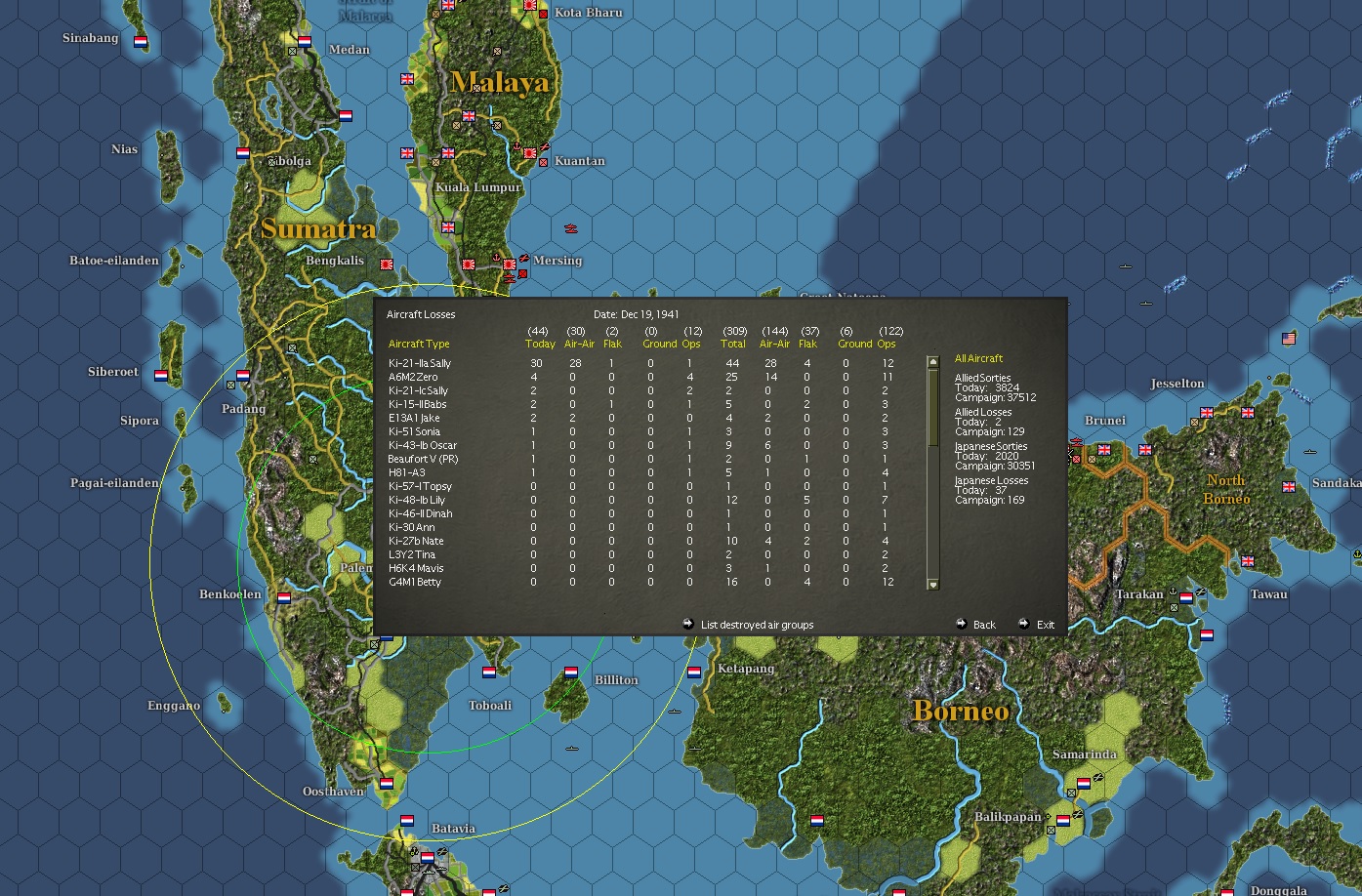Click the arrow beside List destroyed air groups
Image resolution: width=1362 pixels, height=896 pixels.
point(688,624)
